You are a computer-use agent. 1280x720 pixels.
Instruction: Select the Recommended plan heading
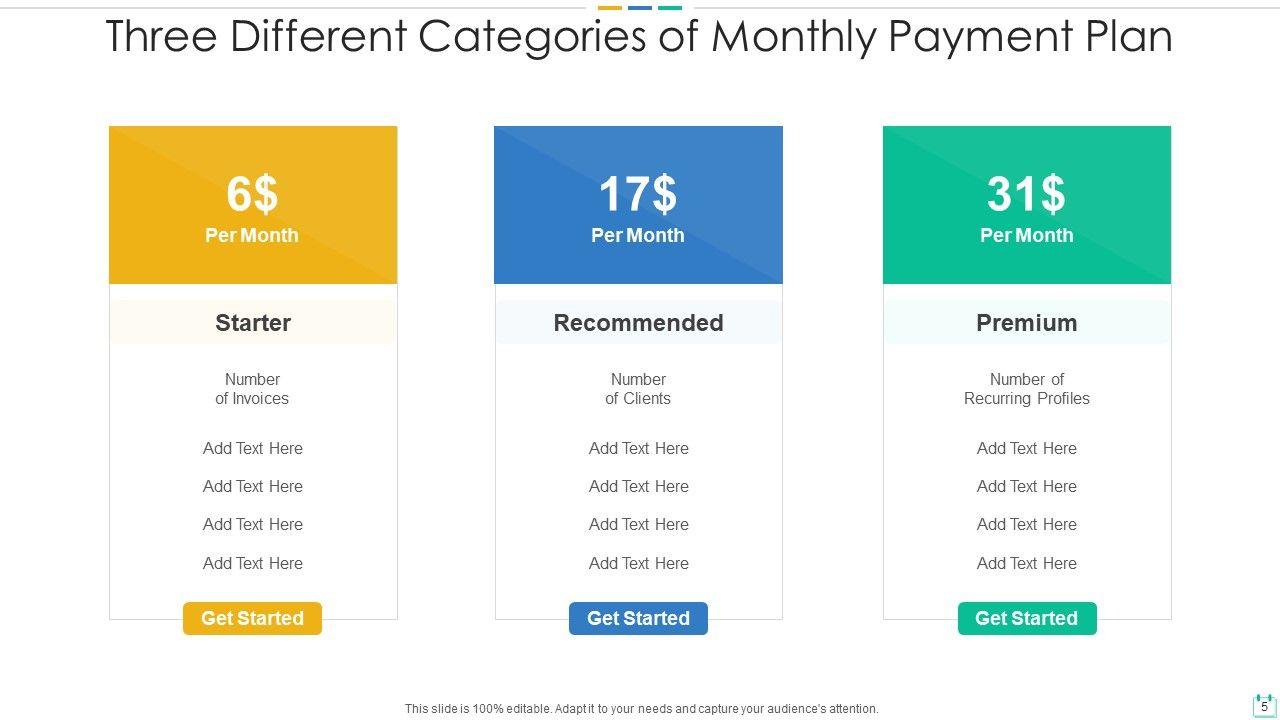(638, 323)
